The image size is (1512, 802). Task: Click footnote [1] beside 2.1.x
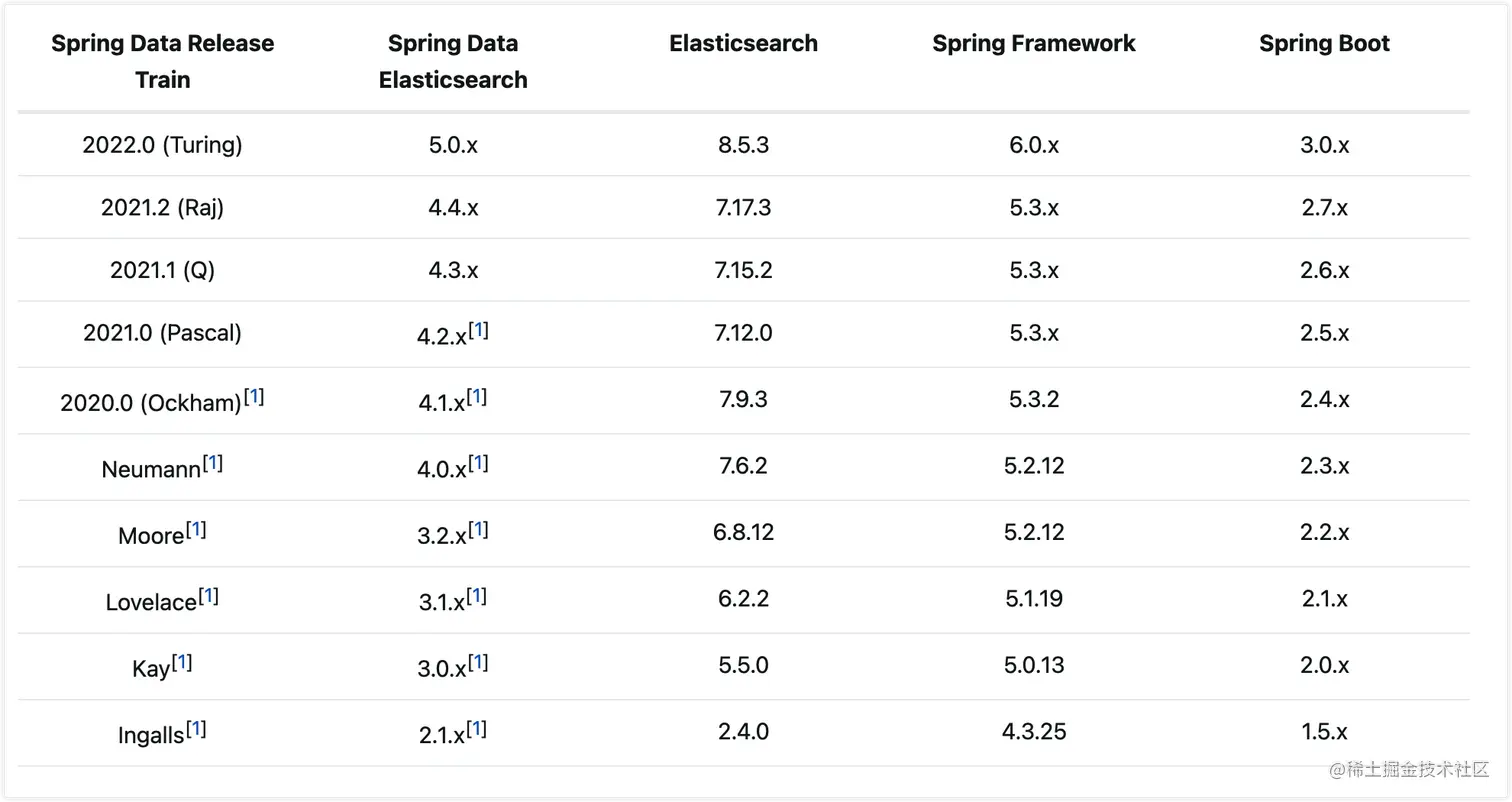click(x=478, y=729)
